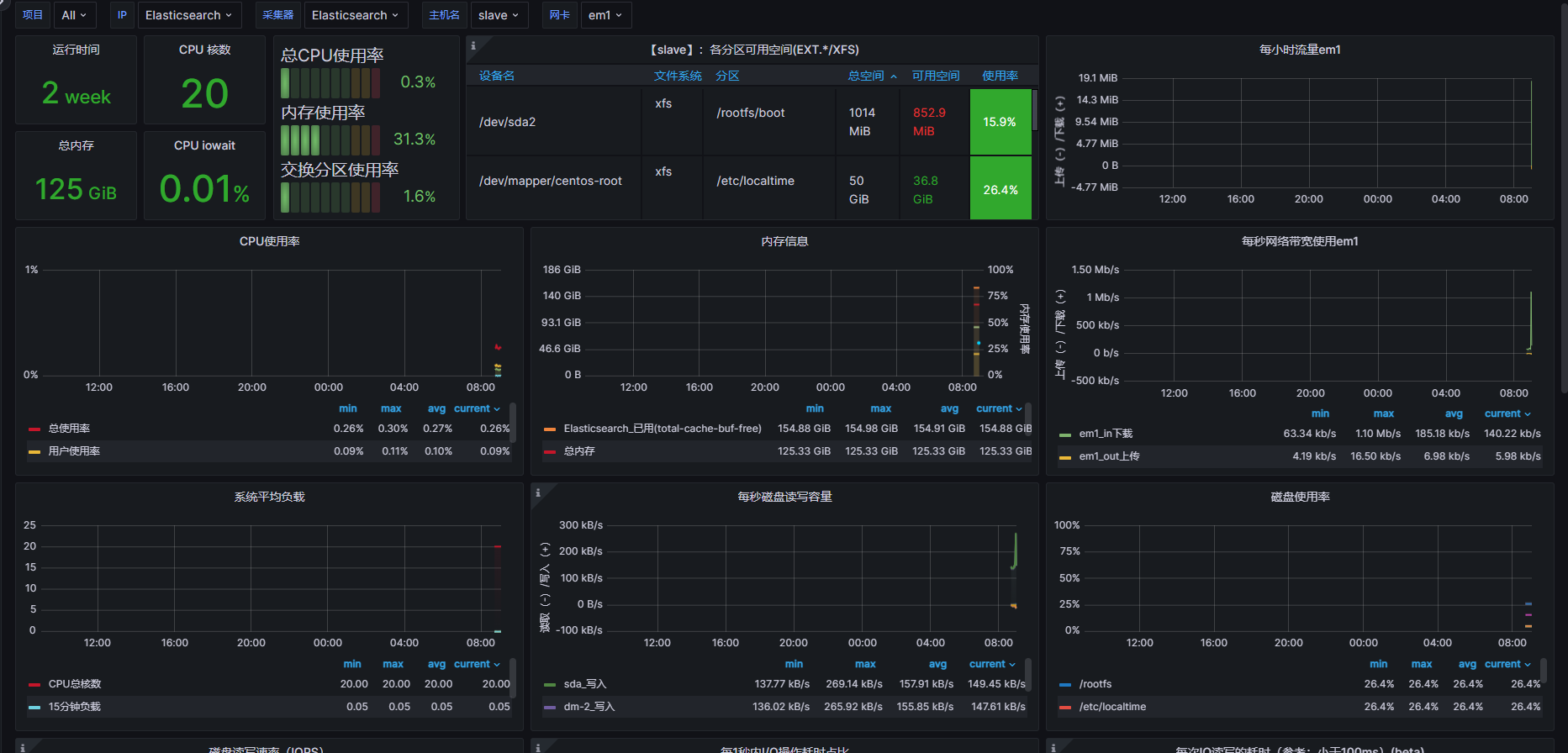The width and height of the screenshot is (1568, 753).
Task: Sort network bandwidth legend by avg column
Action: [1454, 413]
